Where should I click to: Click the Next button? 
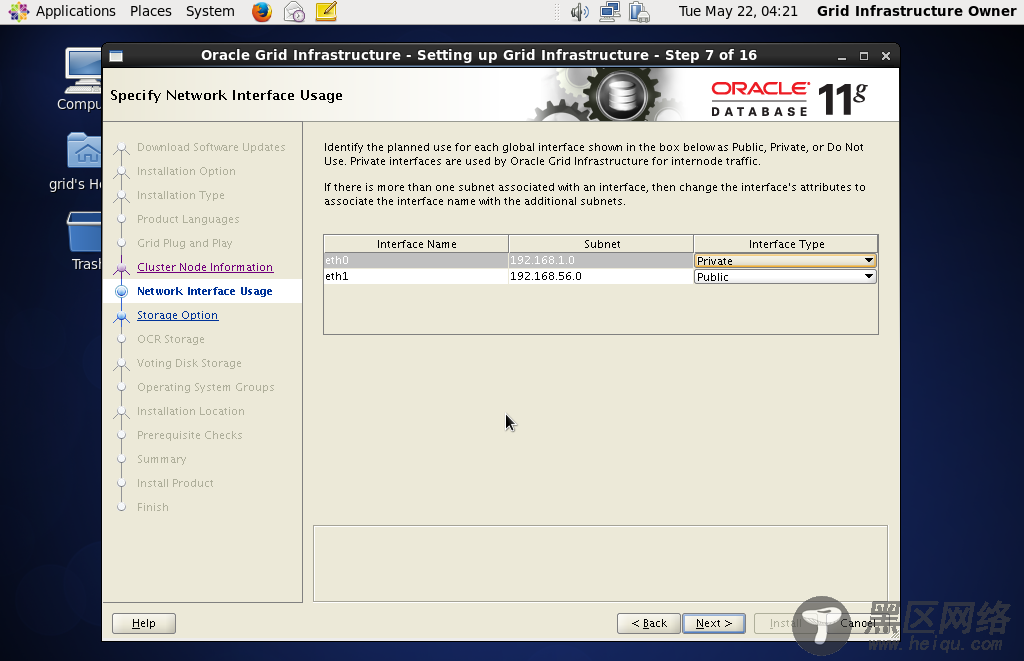(714, 623)
